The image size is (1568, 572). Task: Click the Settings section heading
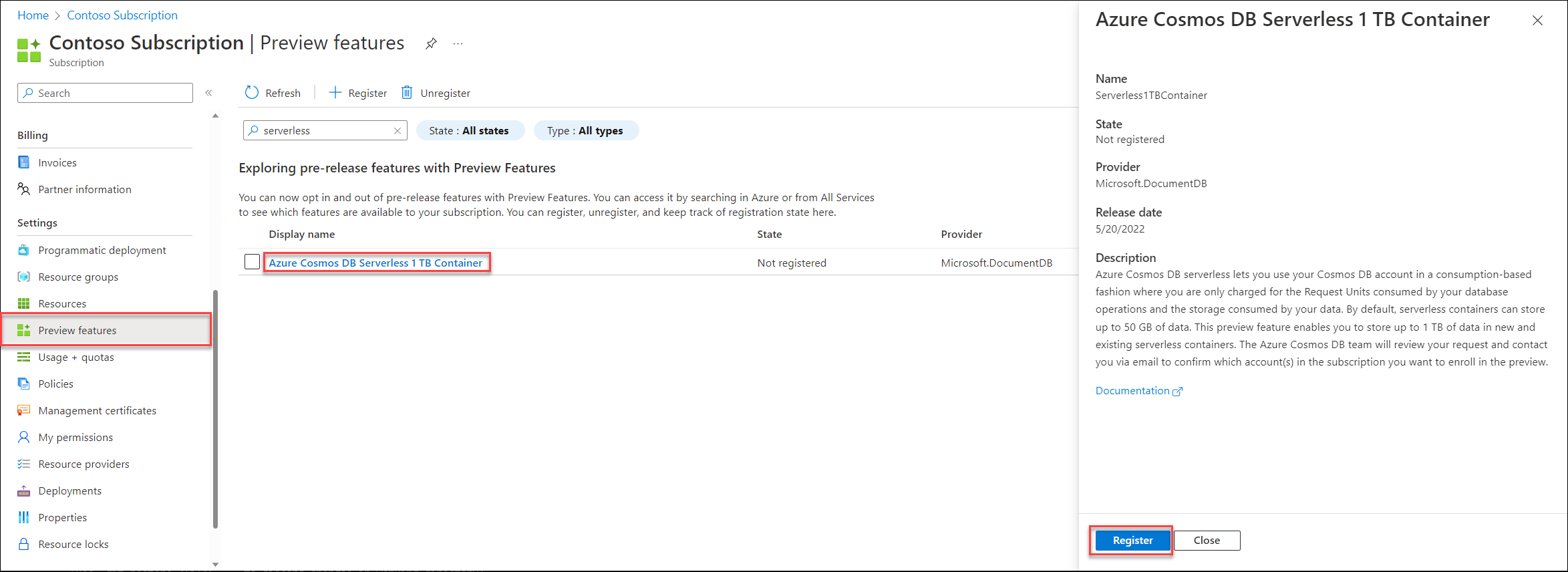pos(37,223)
